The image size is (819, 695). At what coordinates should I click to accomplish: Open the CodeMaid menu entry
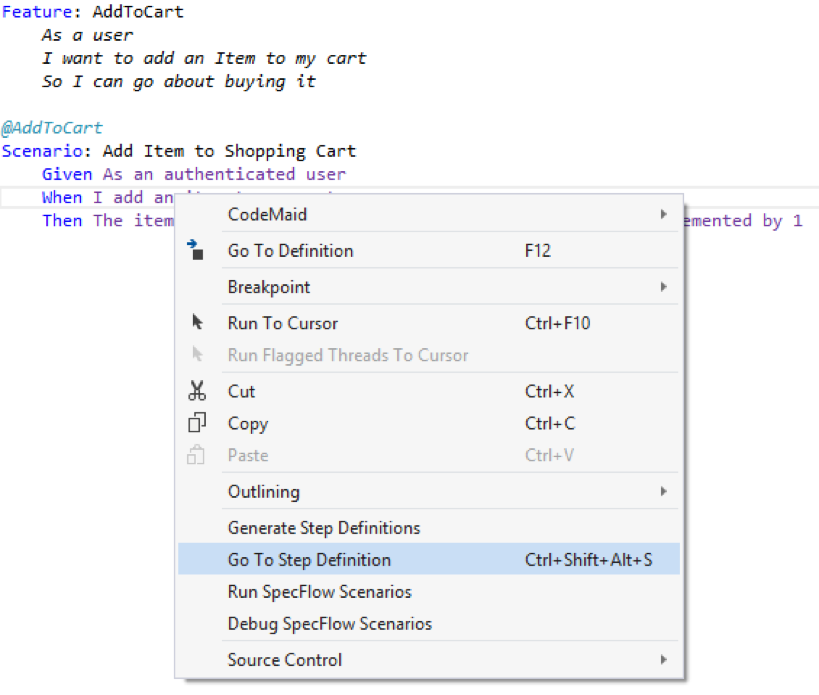[267, 215]
